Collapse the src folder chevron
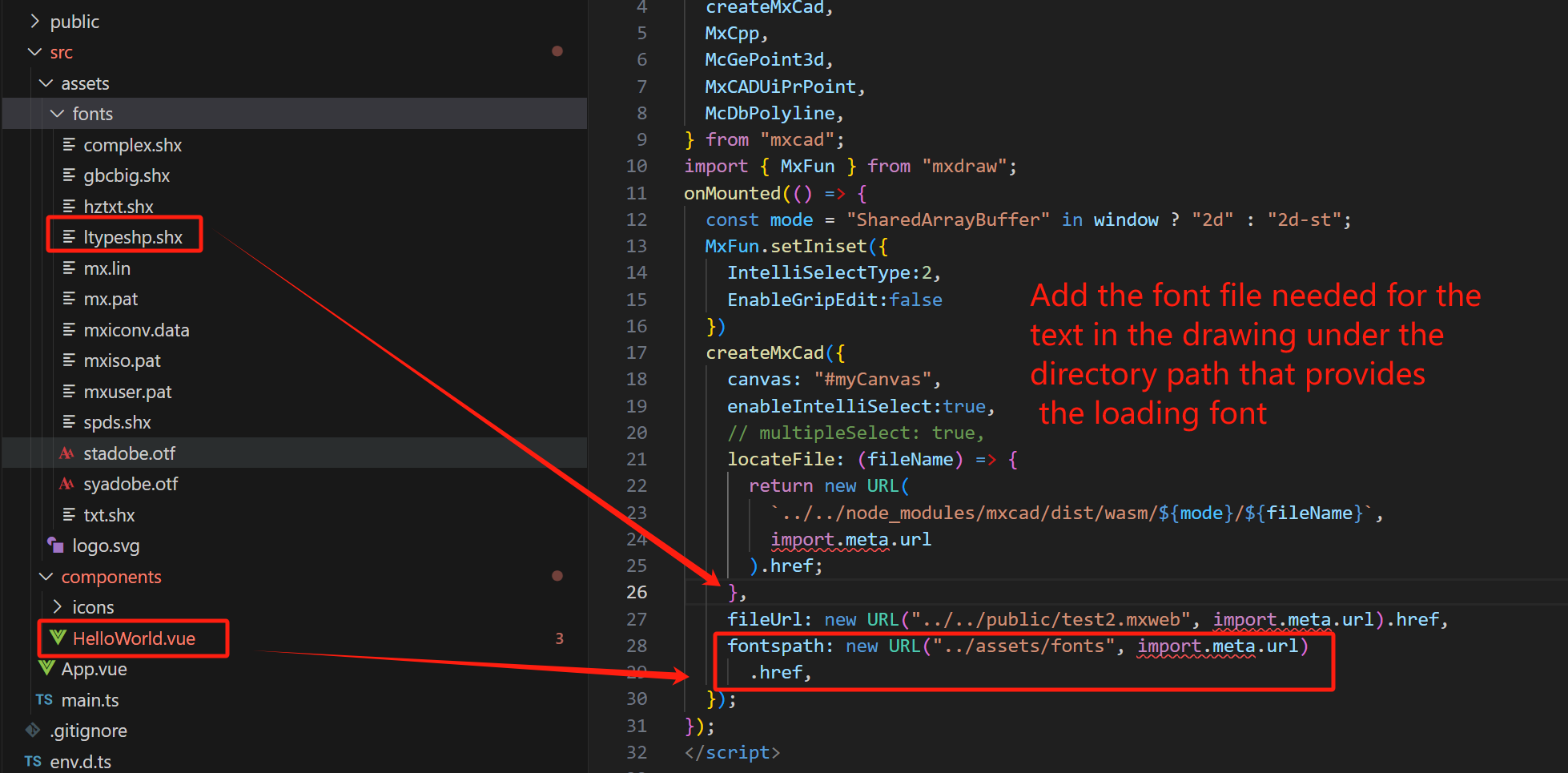Screen dimensions: 1568x773 34,52
